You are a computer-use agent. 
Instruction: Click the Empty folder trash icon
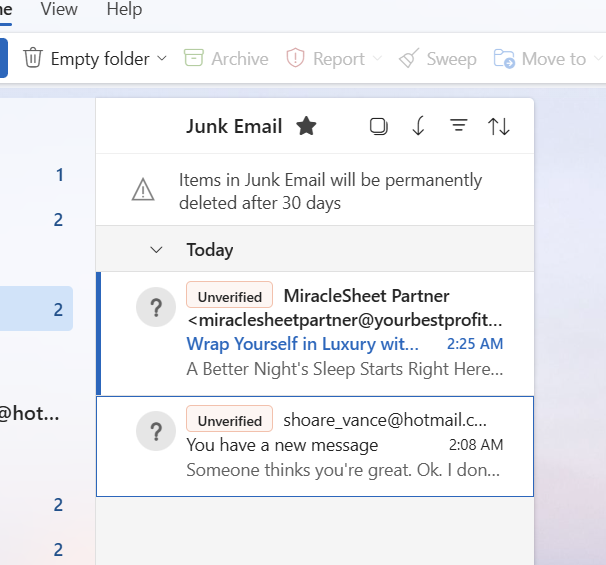[33, 58]
